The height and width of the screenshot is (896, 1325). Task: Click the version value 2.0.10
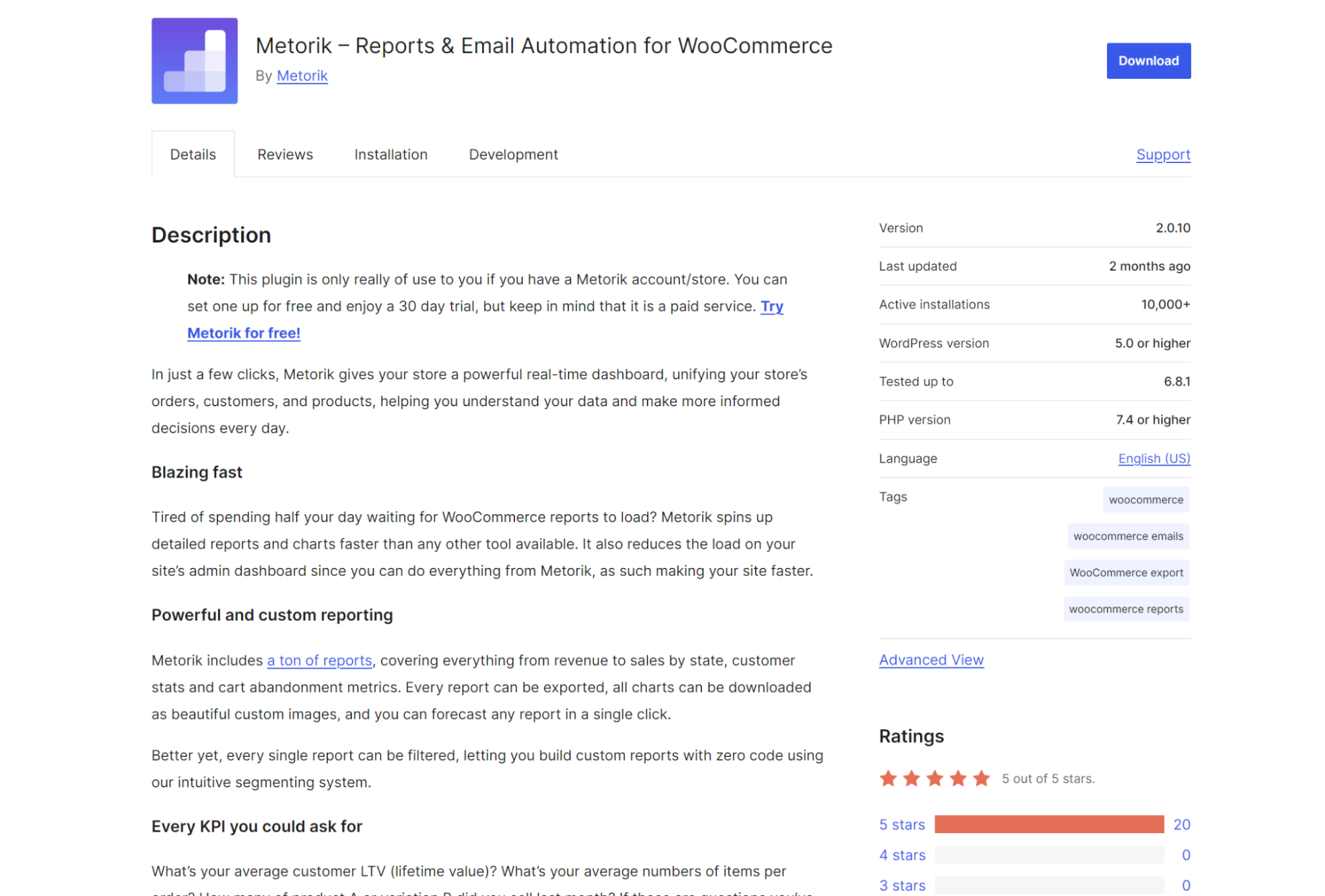(x=1173, y=228)
